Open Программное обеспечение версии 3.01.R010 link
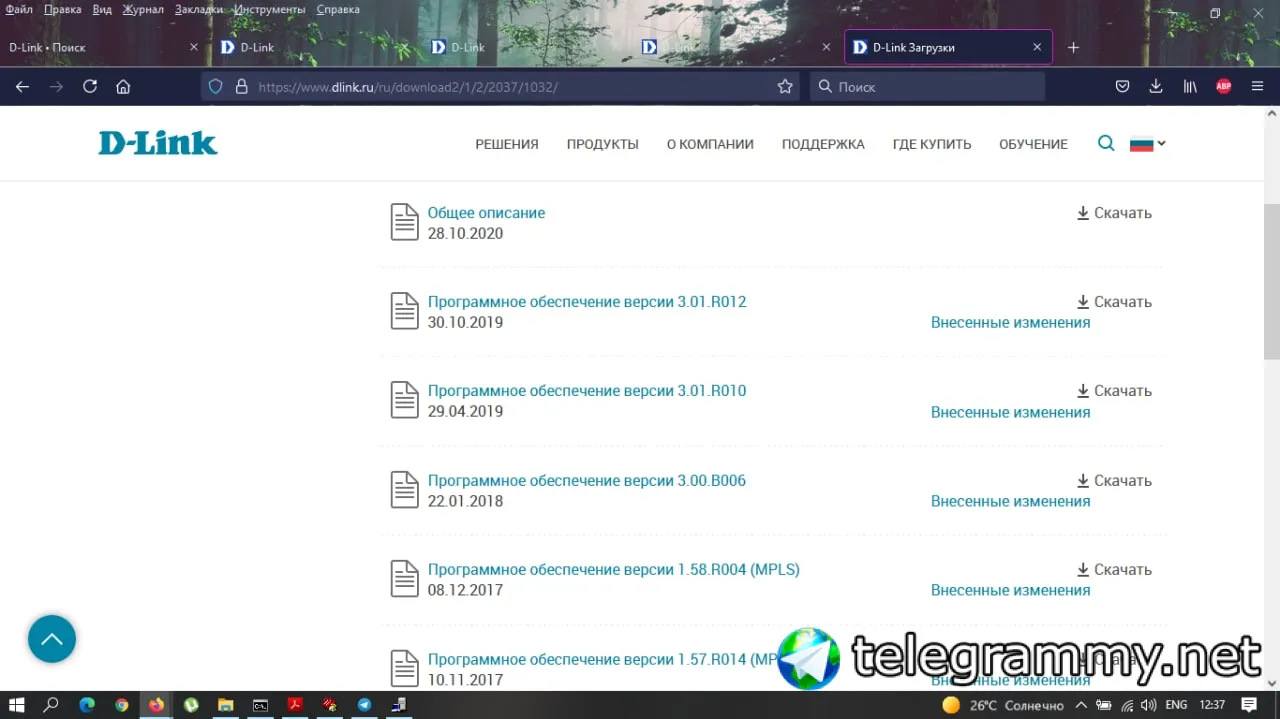 click(587, 391)
